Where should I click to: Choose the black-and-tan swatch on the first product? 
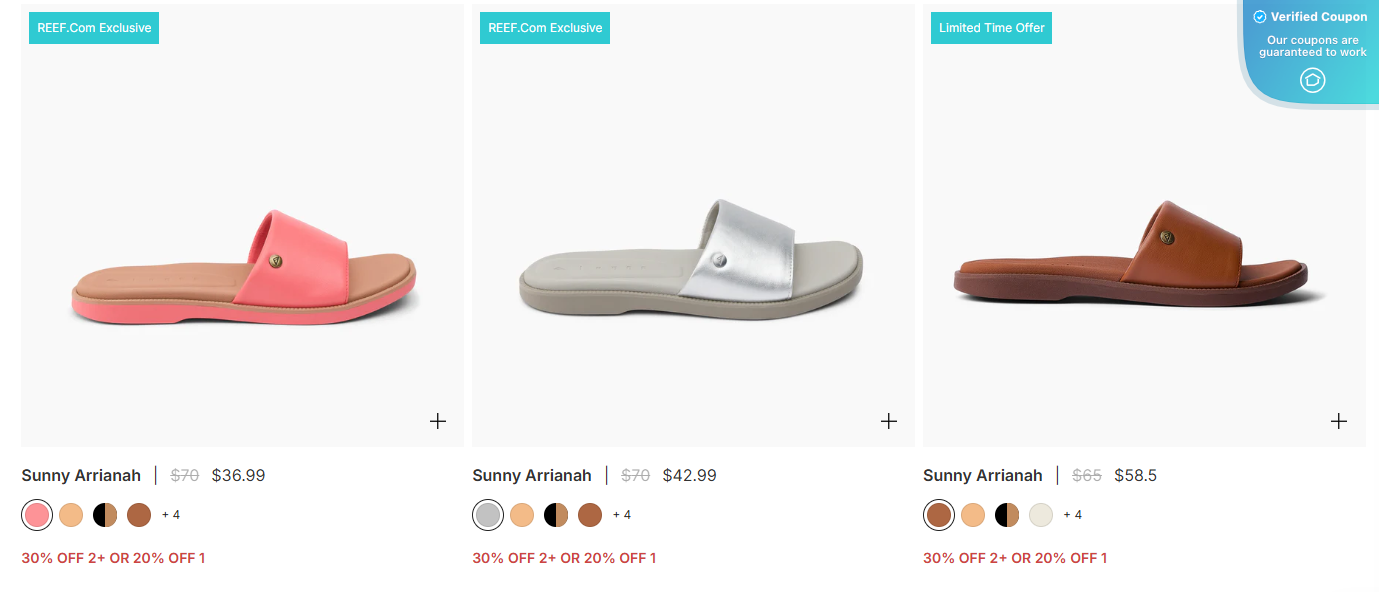104,514
